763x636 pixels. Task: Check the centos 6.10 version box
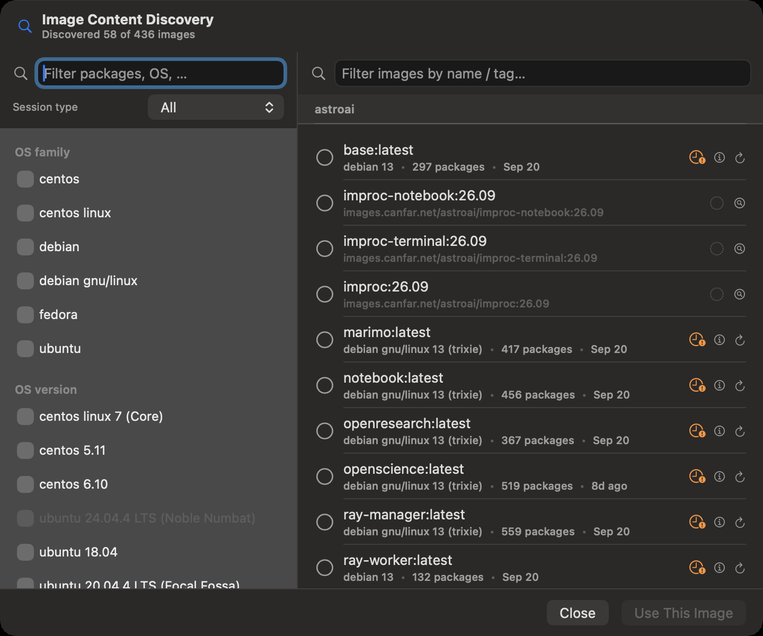25,484
